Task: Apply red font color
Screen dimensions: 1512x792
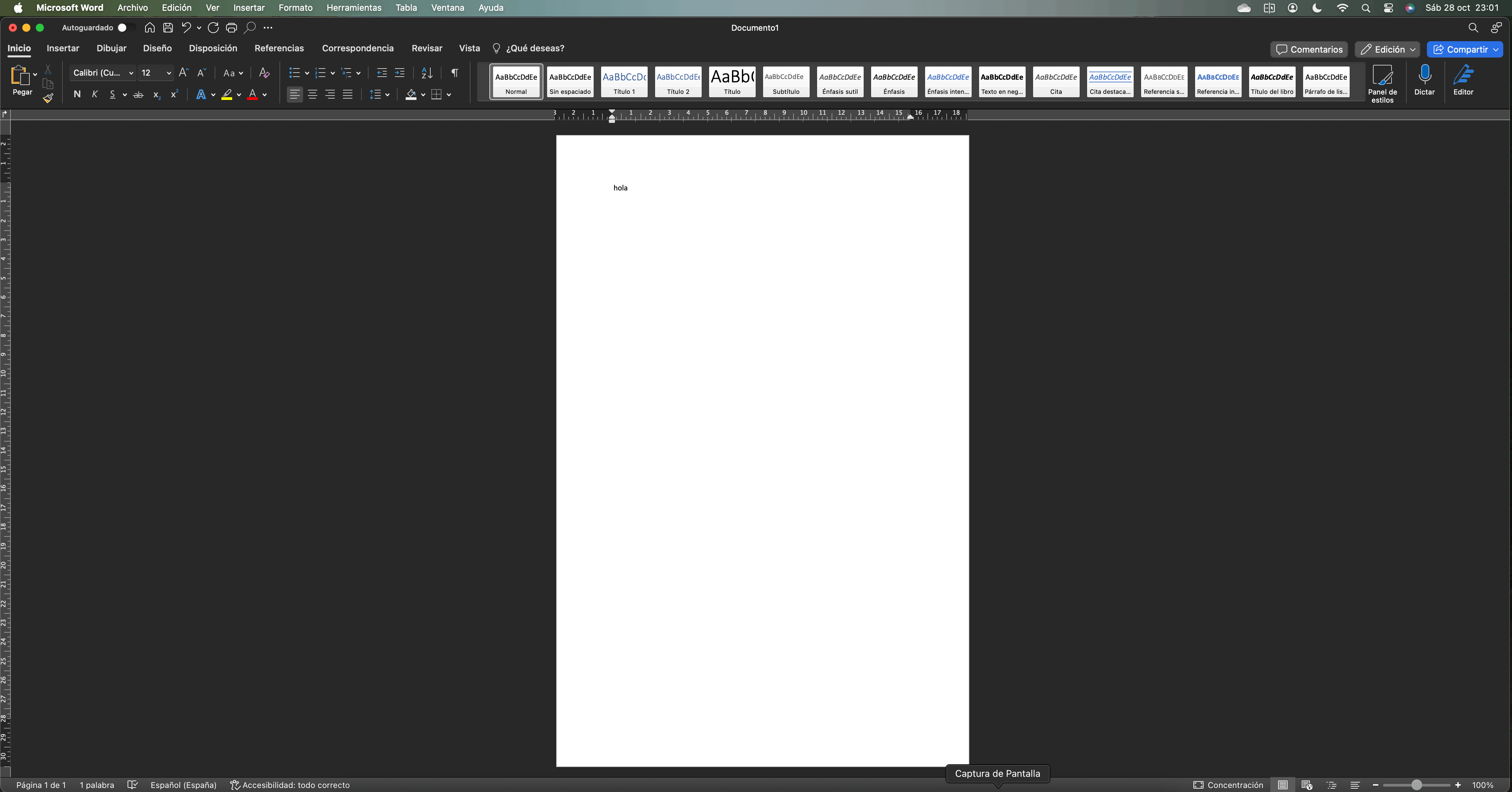Action: coord(252,95)
